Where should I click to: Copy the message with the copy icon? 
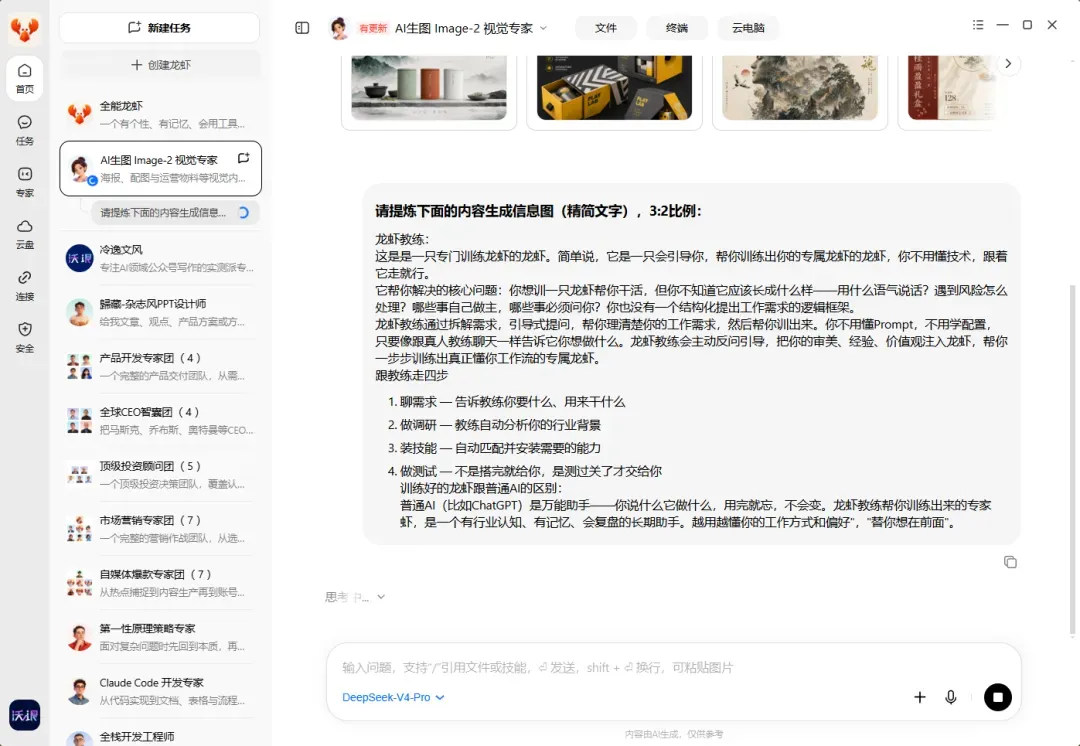(x=1010, y=562)
